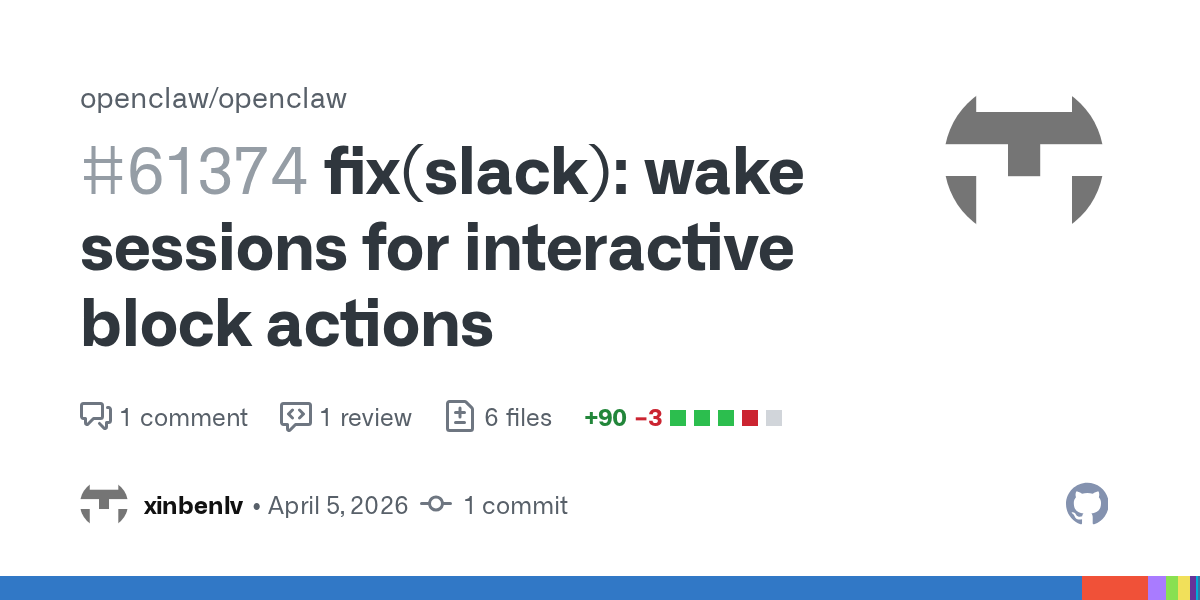Click the red diffstat square
This screenshot has width=1200, height=600.
(x=750, y=418)
